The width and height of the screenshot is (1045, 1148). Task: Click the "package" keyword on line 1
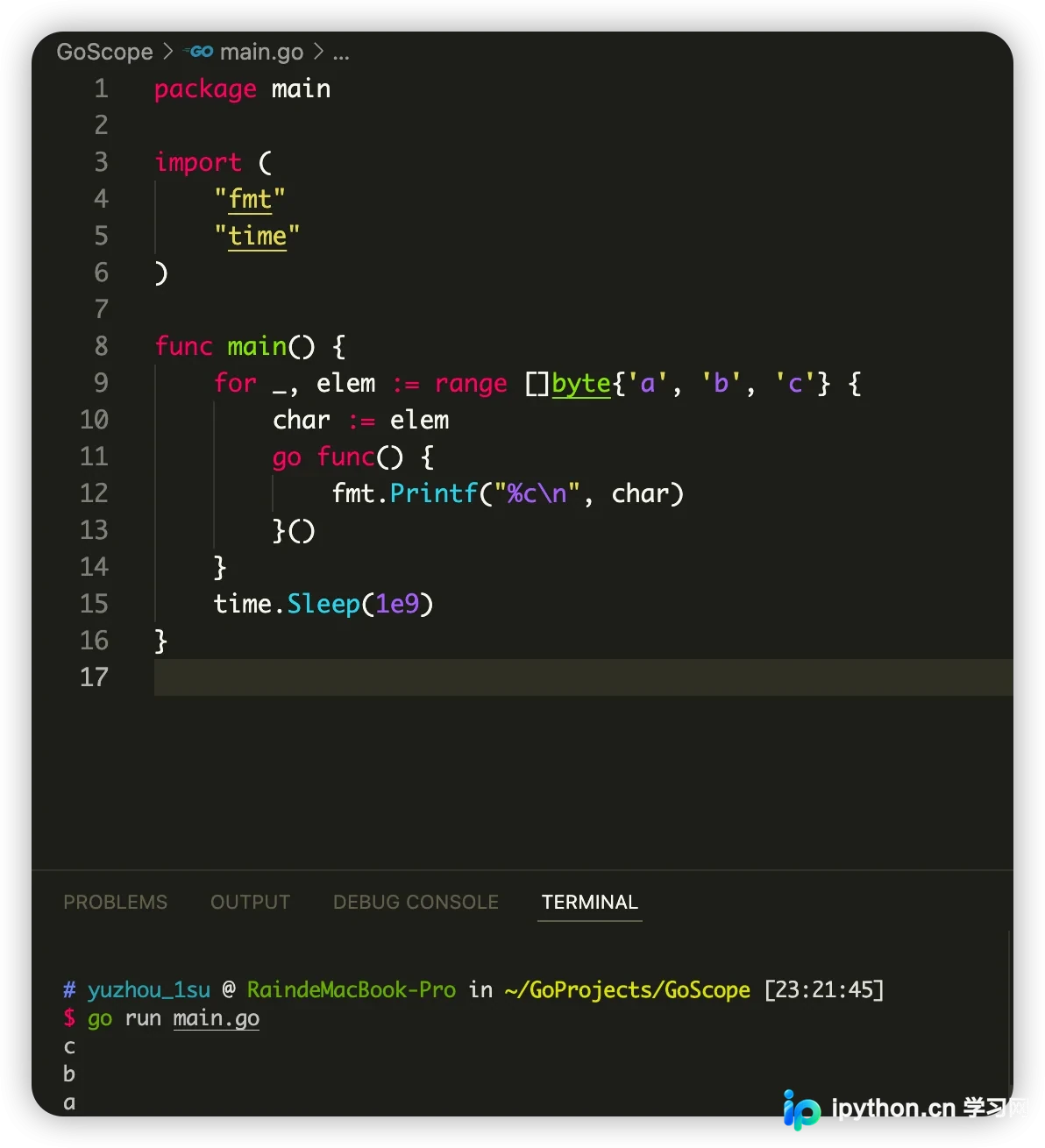click(205, 89)
